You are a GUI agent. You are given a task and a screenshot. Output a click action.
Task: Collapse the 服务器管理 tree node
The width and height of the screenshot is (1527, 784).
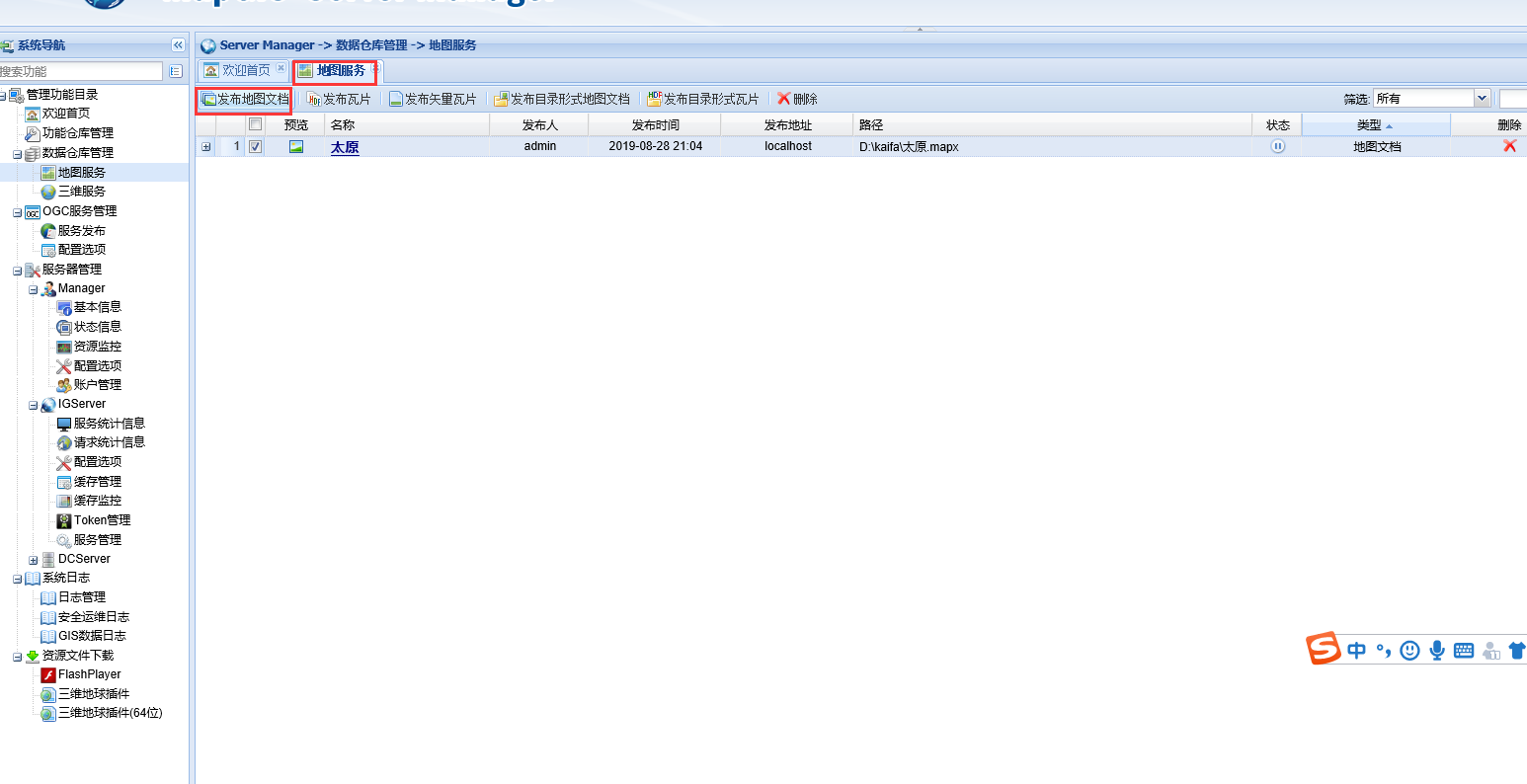tap(17, 270)
